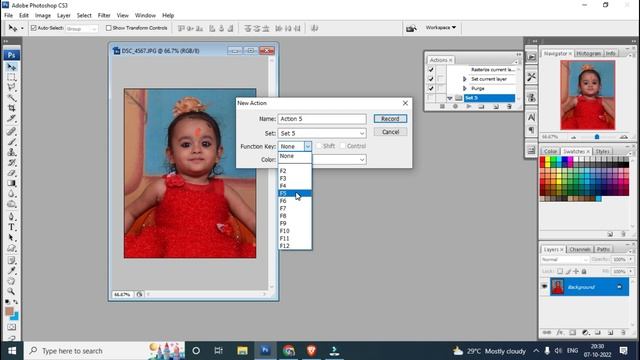This screenshot has height=360, width=640.
Task: Click the Stop recording icon in Actions panel
Action: 442,107
